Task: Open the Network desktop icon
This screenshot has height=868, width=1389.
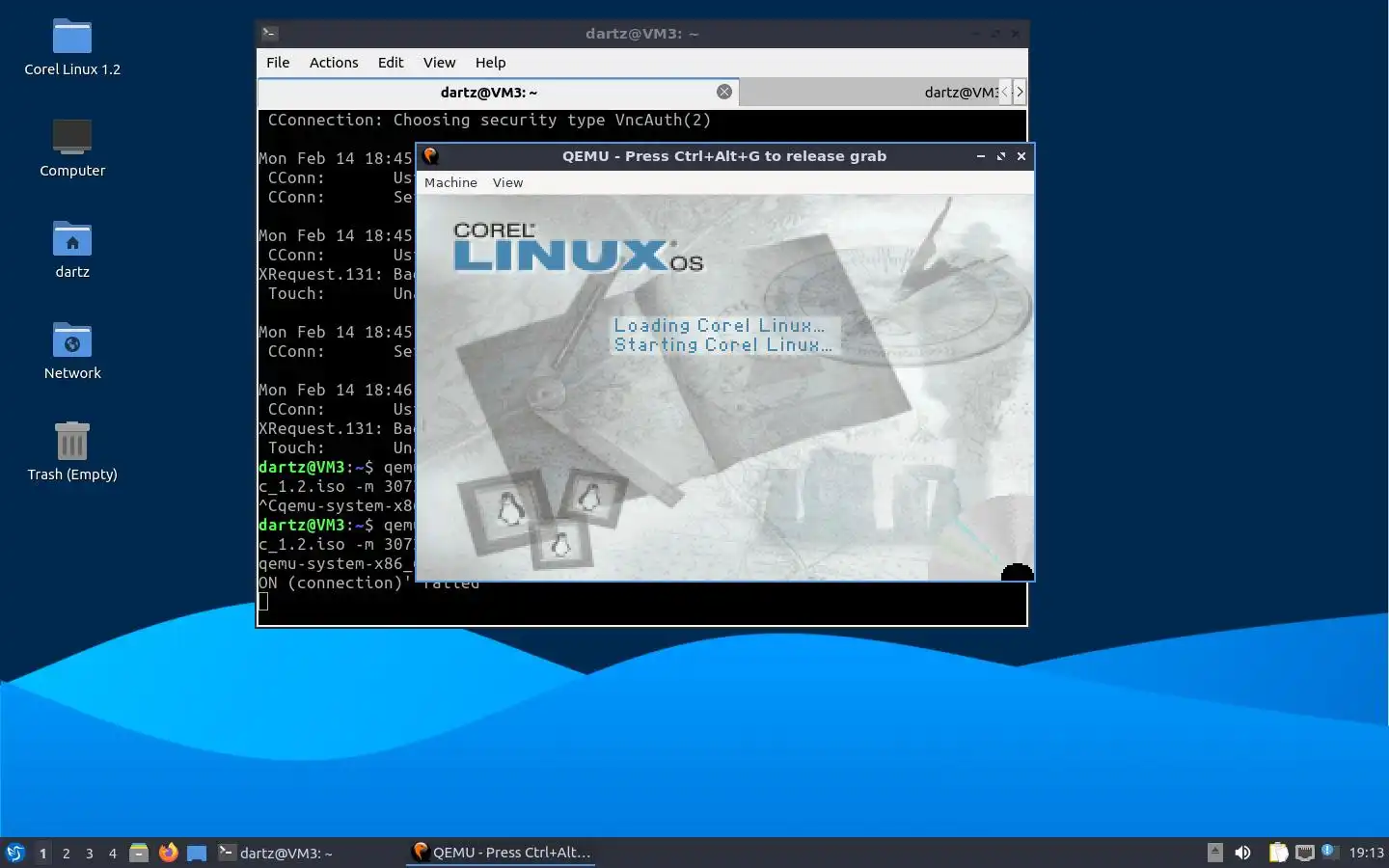Action: tap(72, 352)
